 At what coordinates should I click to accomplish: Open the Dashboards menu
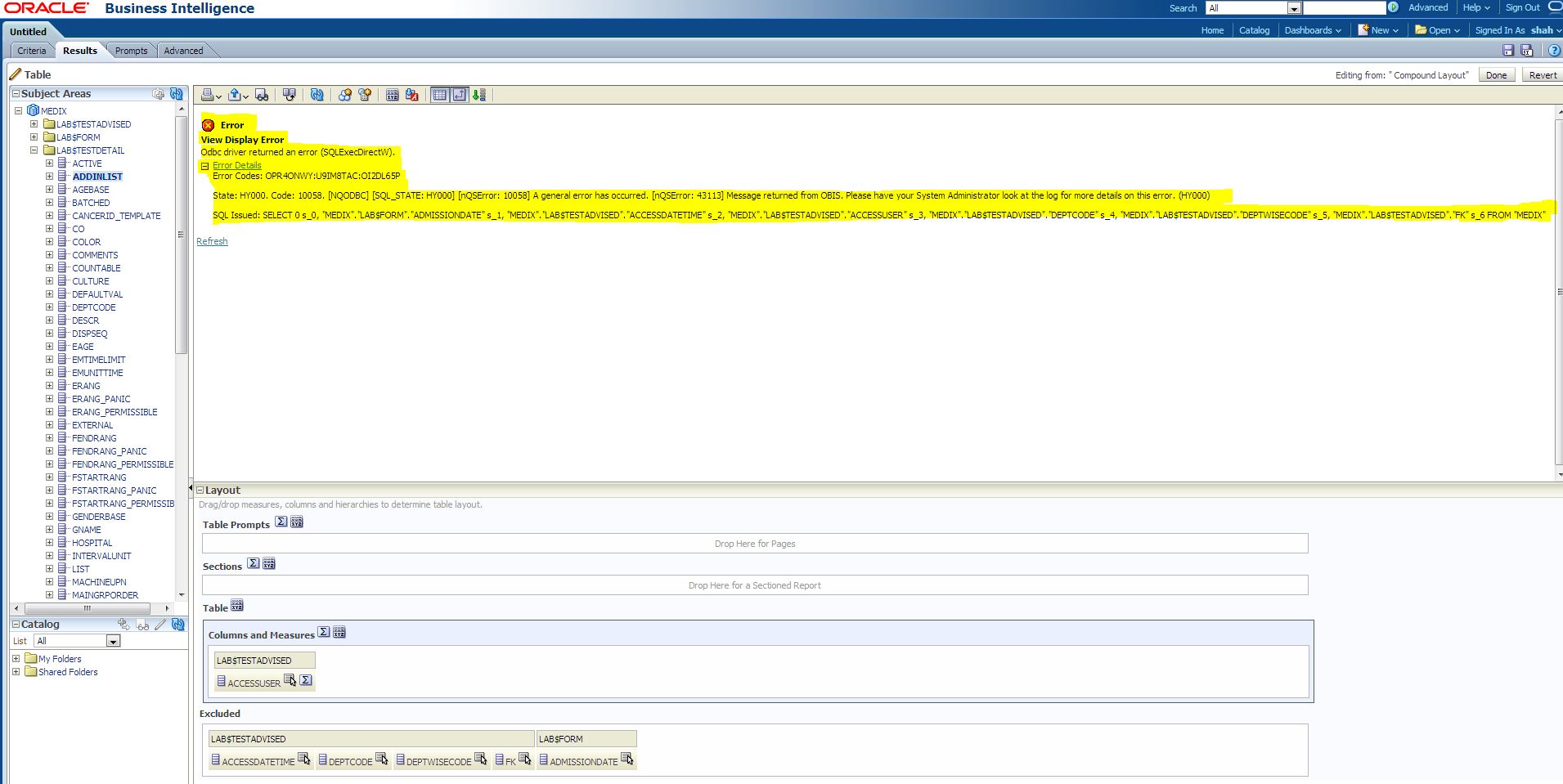1312,30
